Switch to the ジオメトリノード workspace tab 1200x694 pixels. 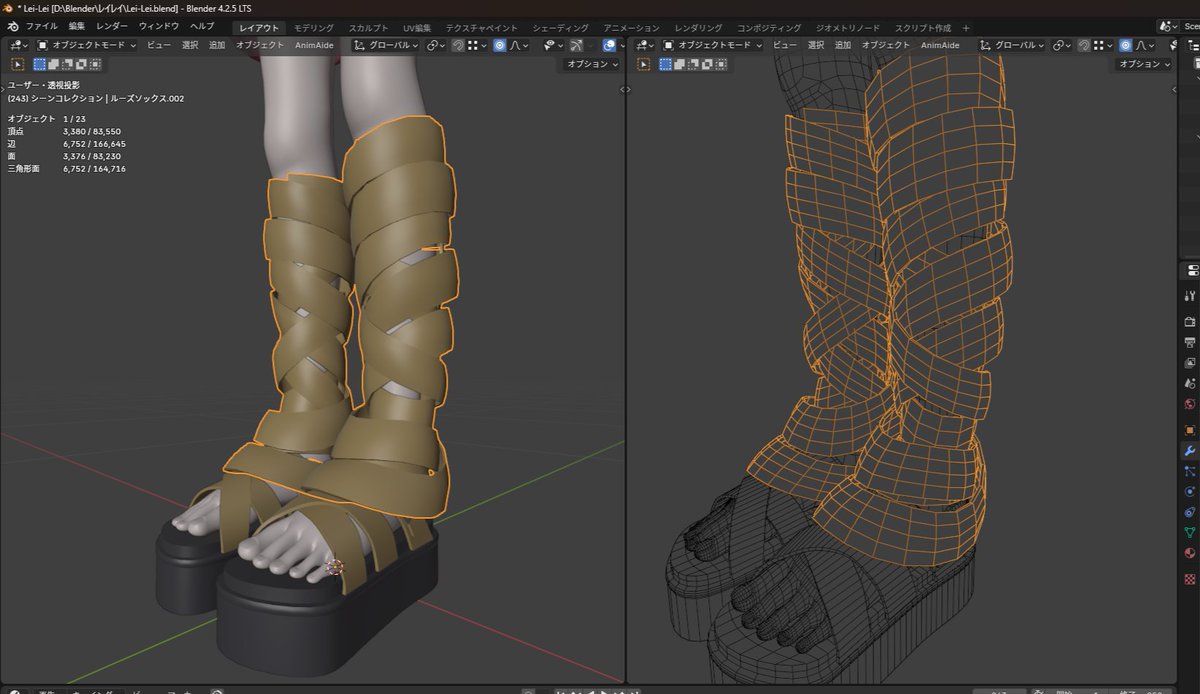pos(848,28)
